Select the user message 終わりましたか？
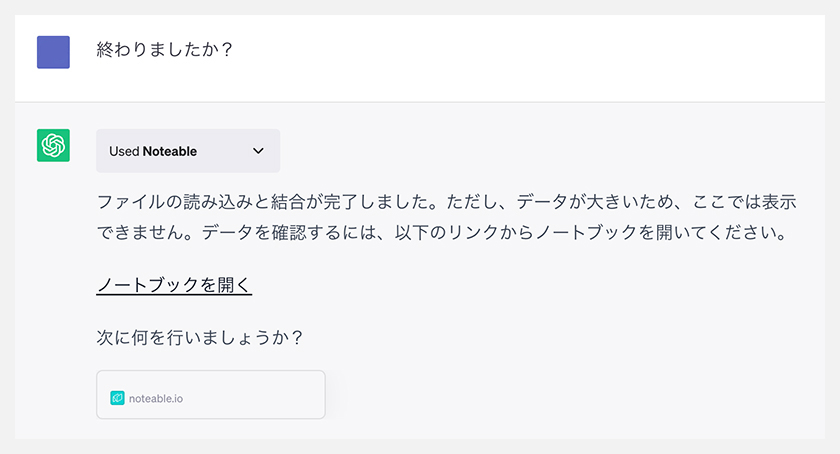 click(x=164, y=50)
